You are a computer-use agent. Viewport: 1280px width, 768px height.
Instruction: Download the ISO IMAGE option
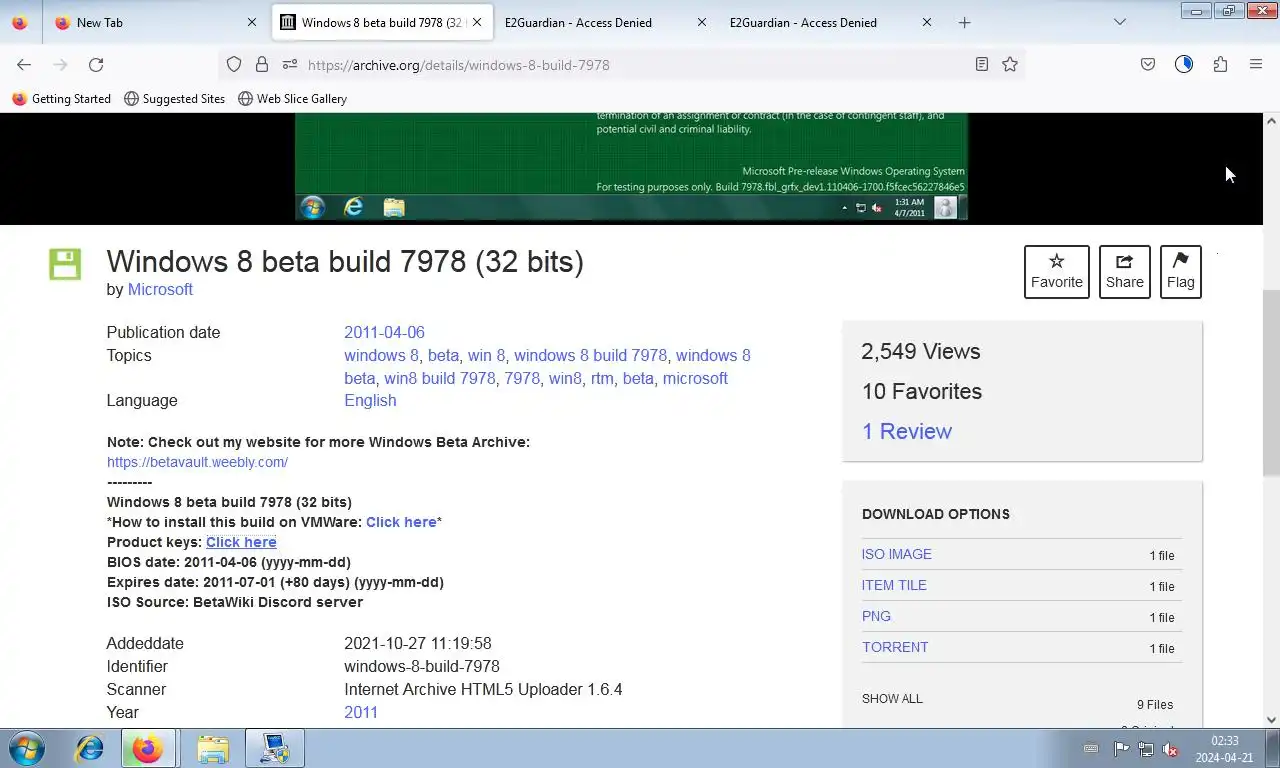click(897, 554)
